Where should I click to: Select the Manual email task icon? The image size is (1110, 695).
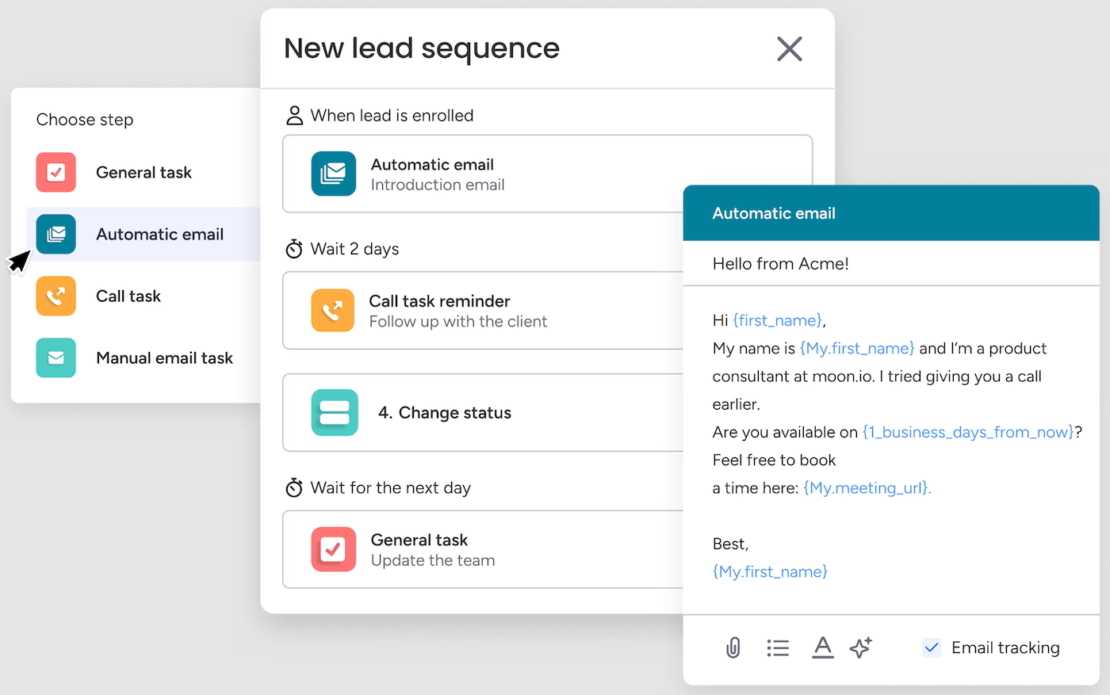point(55,358)
